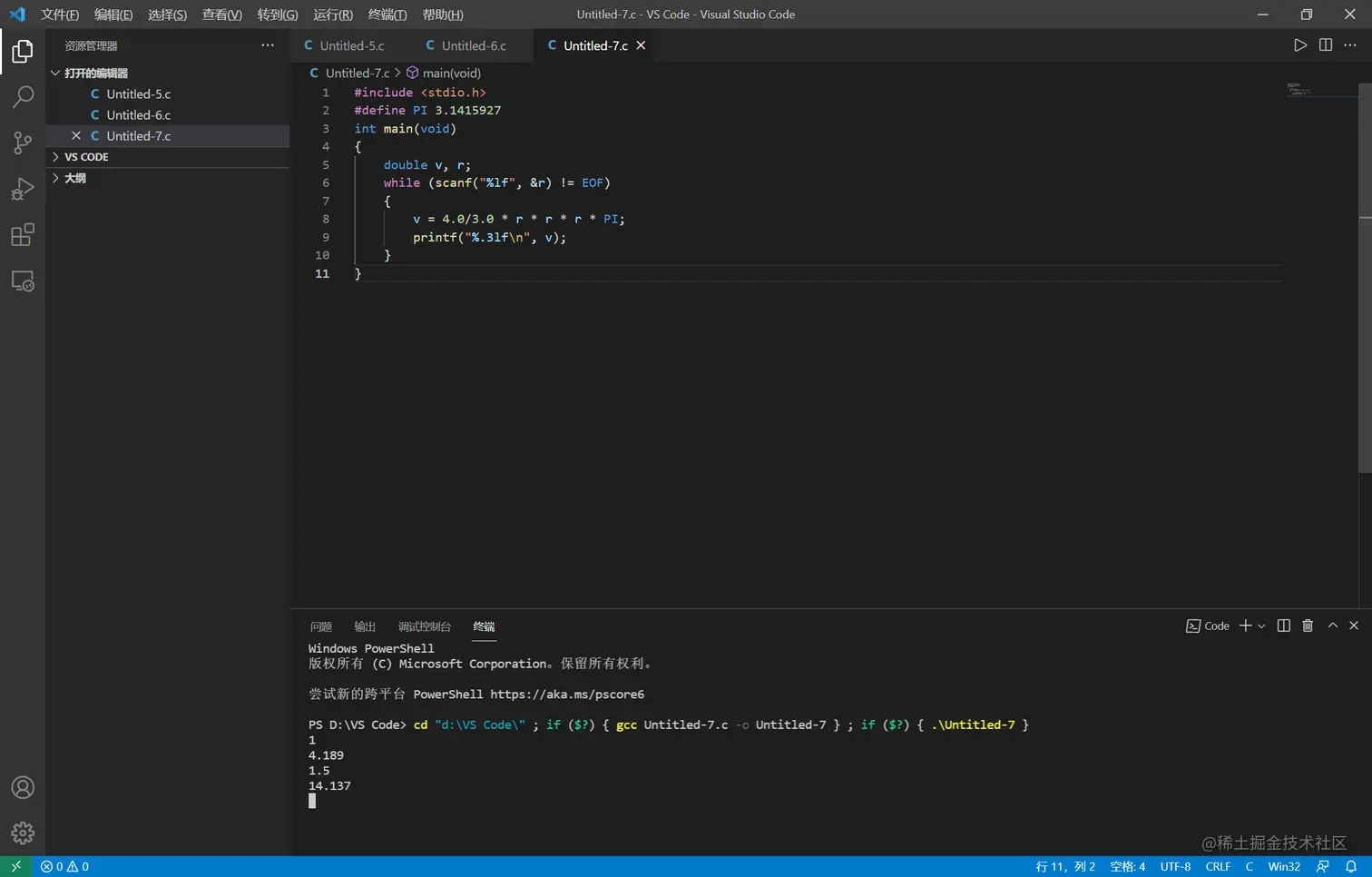The image size is (1372, 877).
Task: Switch to the Untitled-6.c editor tab
Action: pyautogui.click(x=474, y=45)
